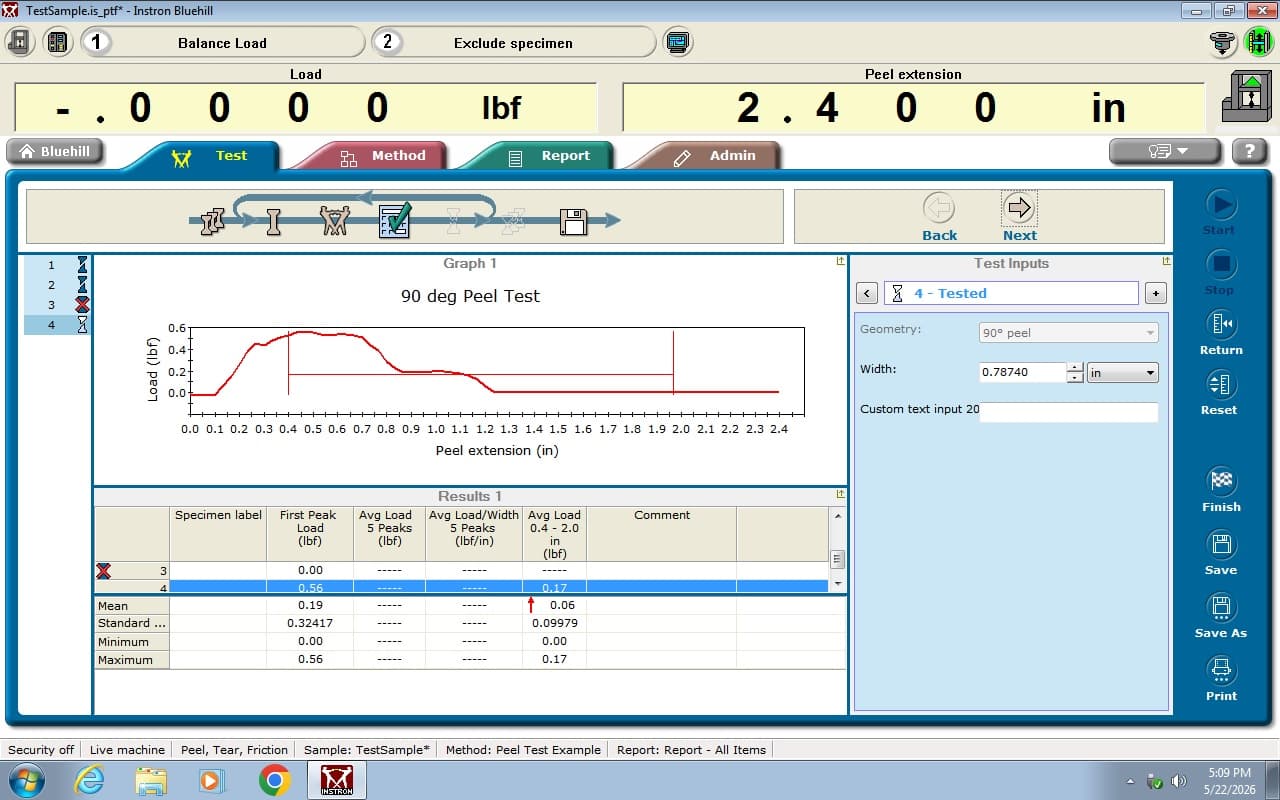This screenshot has width=1280, height=800.
Task: Open the specimen selector showing 4 - Tested
Action: [x=1011, y=293]
